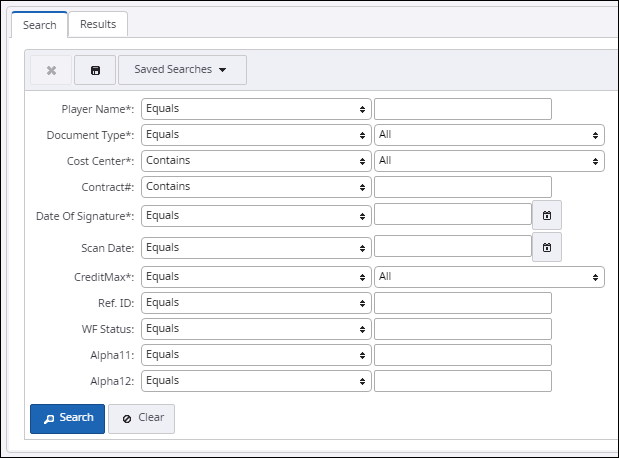Screen dimensions: 619x458
Task: Expand the Saved Searches dropdown
Action: (x=182, y=70)
